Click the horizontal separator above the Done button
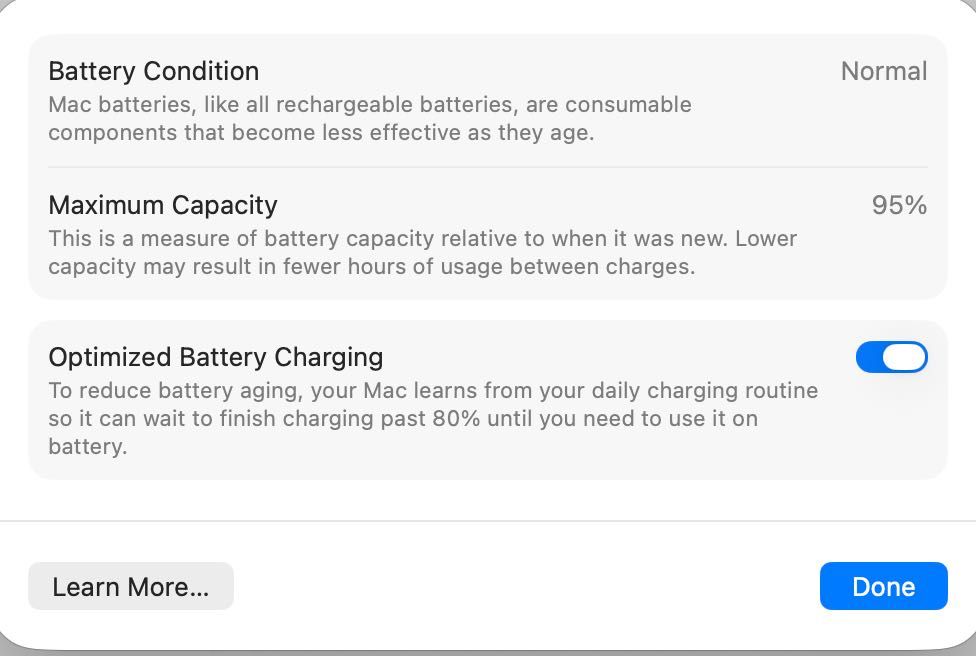The width and height of the screenshot is (976, 656). [488, 521]
